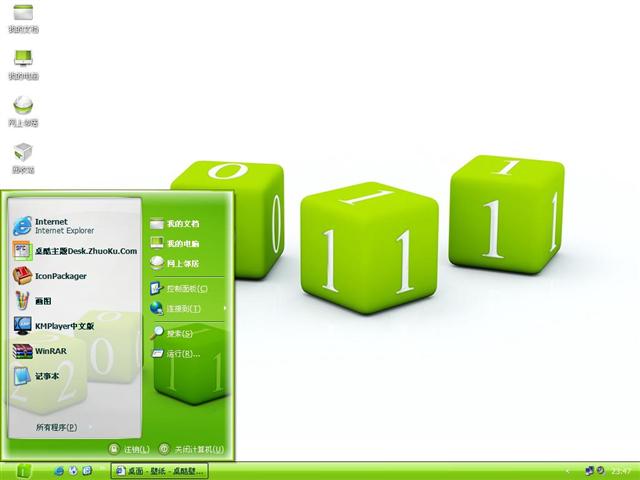Image resolution: width=640 pixels, height=480 pixels.
Task: Click the computers tray icon in the system tray
Action: [589, 471]
